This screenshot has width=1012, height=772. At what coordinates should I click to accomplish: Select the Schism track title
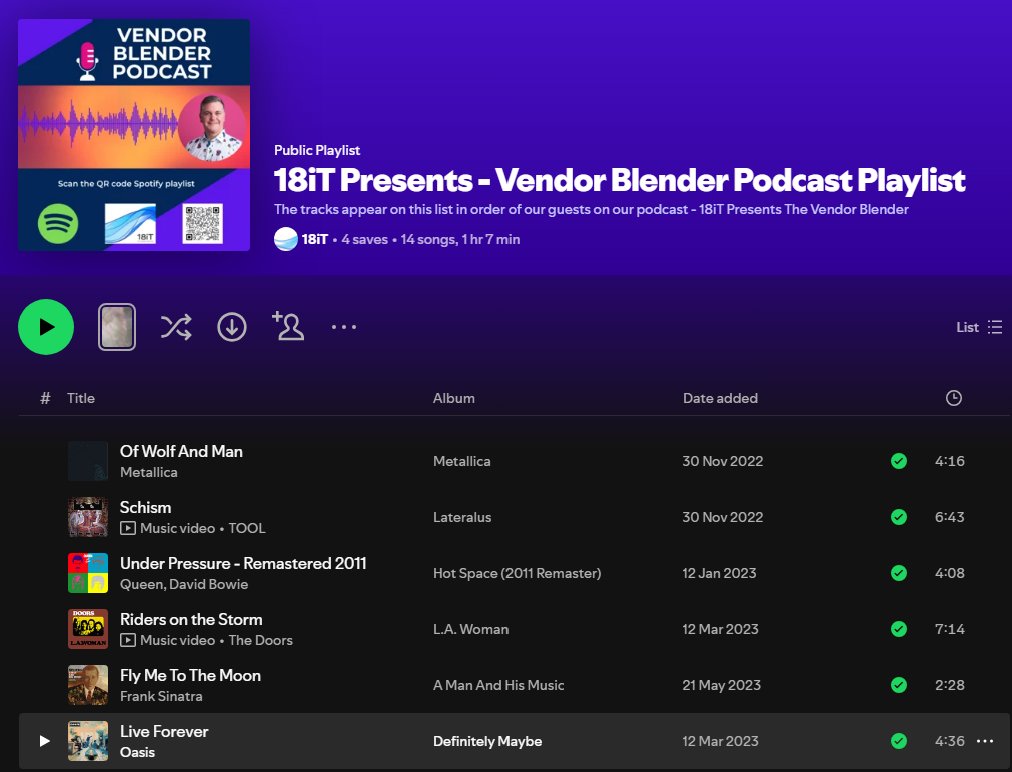click(145, 507)
